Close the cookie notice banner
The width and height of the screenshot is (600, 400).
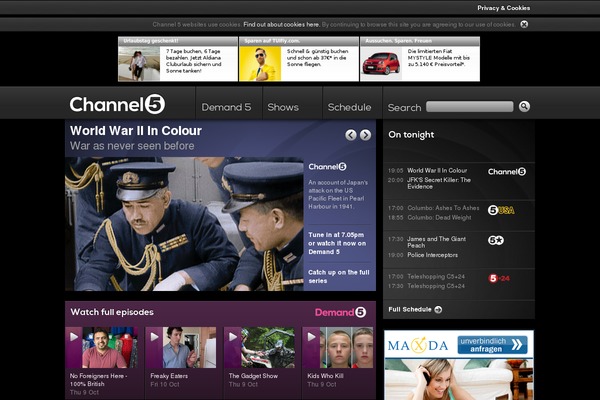(524, 24)
